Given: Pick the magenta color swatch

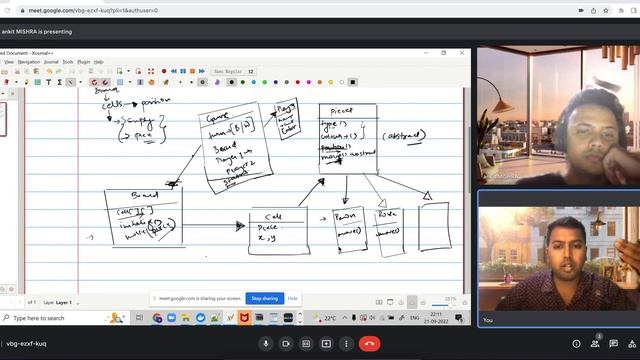Looking at the screenshot, I should click(309, 82).
